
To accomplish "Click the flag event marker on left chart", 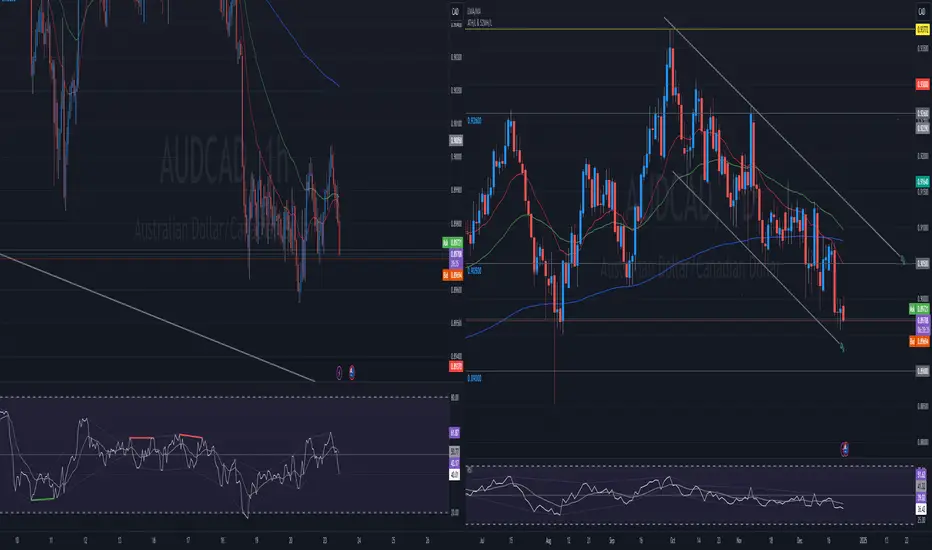I will 352,373.
